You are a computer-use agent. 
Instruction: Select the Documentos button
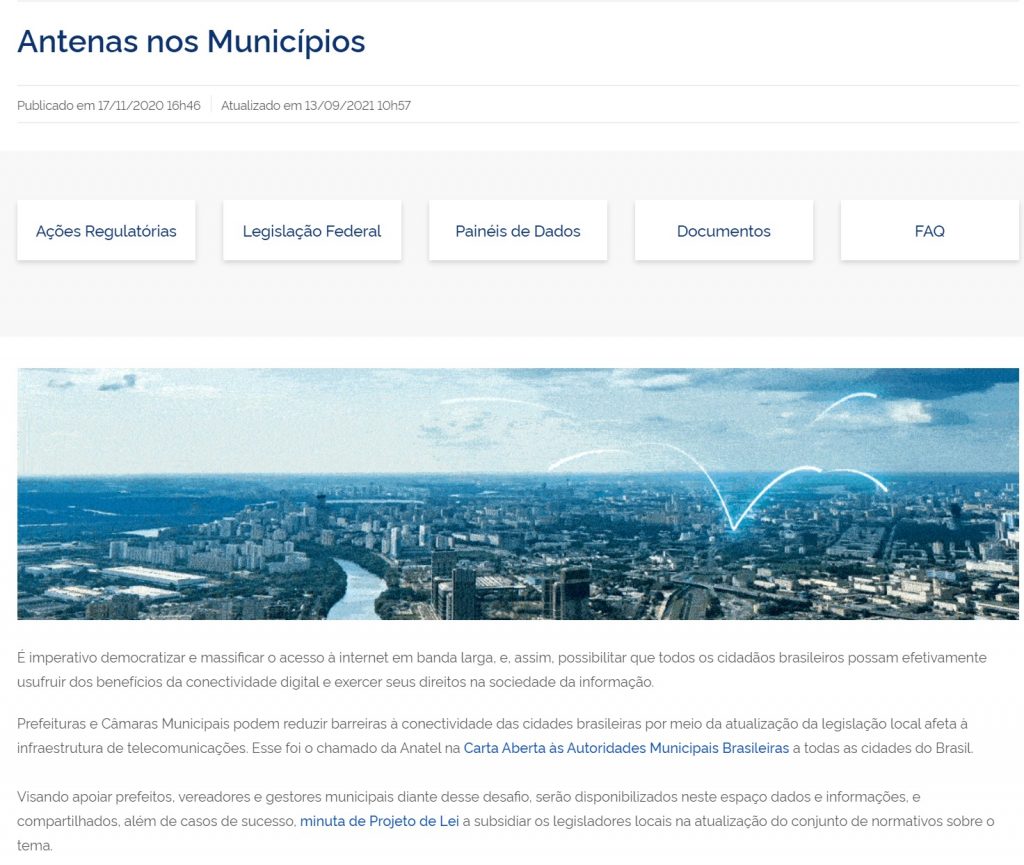click(x=724, y=231)
